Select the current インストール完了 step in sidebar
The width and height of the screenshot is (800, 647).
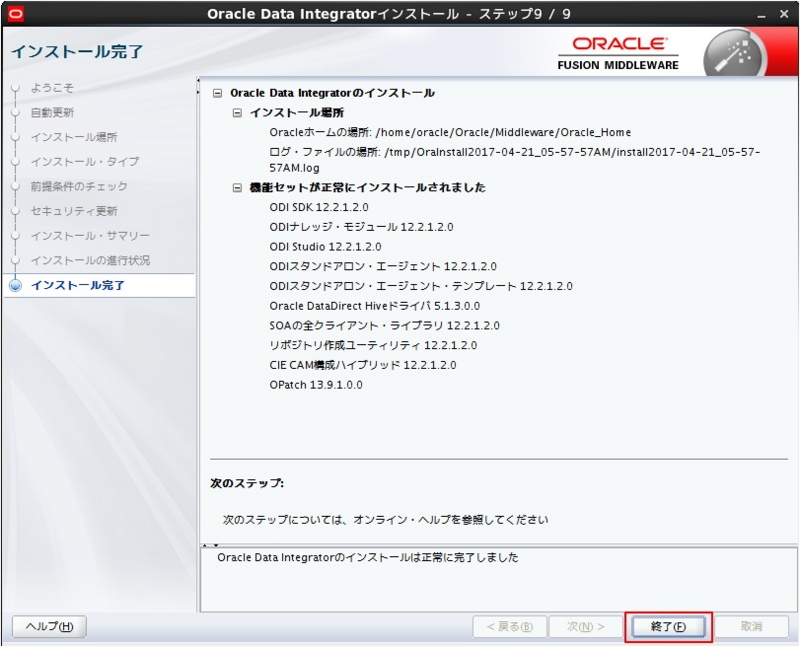click(78, 285)
